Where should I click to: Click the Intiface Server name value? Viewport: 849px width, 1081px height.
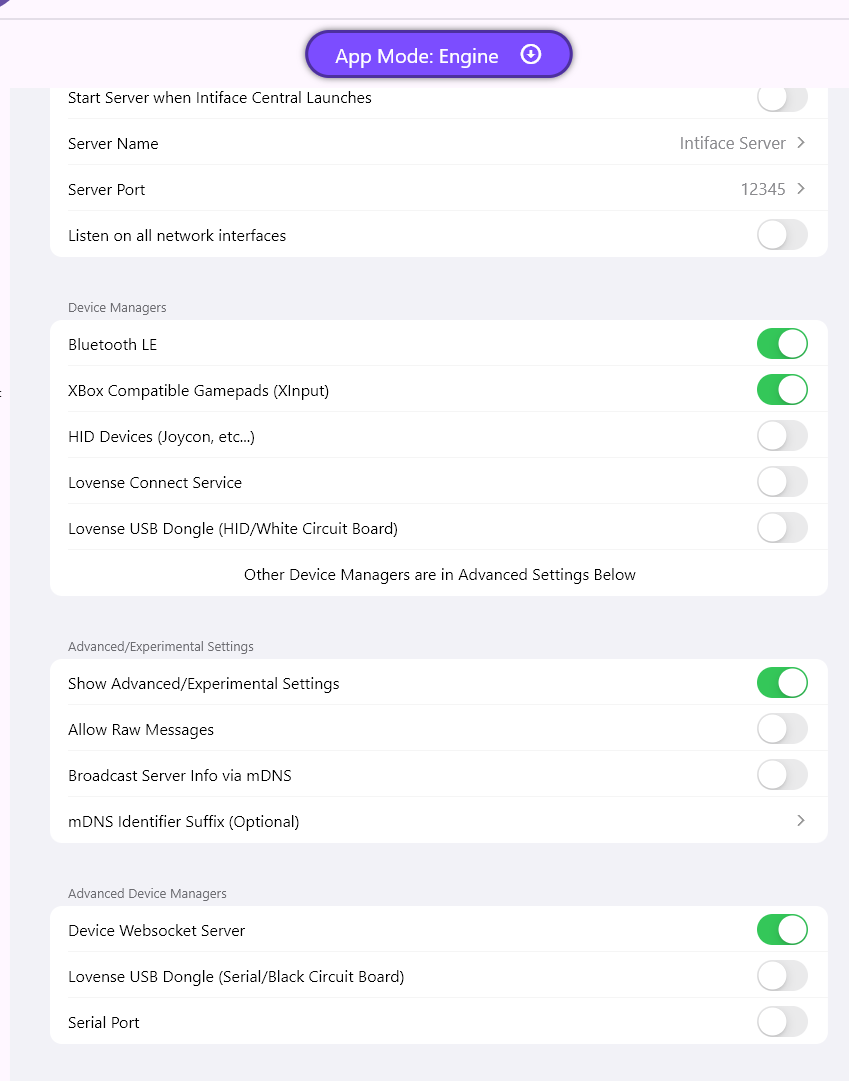(x=732, y=143)
